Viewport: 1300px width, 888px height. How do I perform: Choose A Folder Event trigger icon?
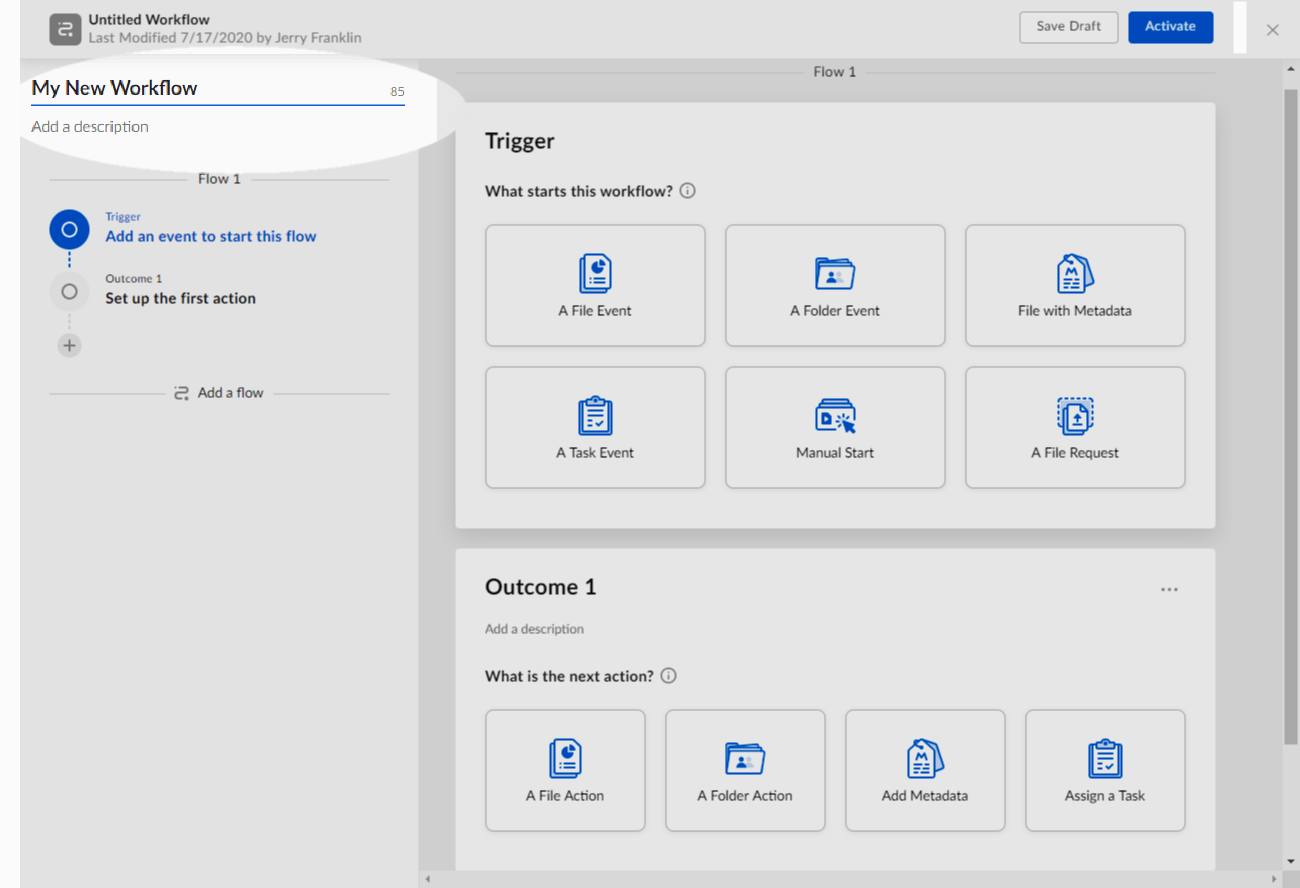point(835,273)
